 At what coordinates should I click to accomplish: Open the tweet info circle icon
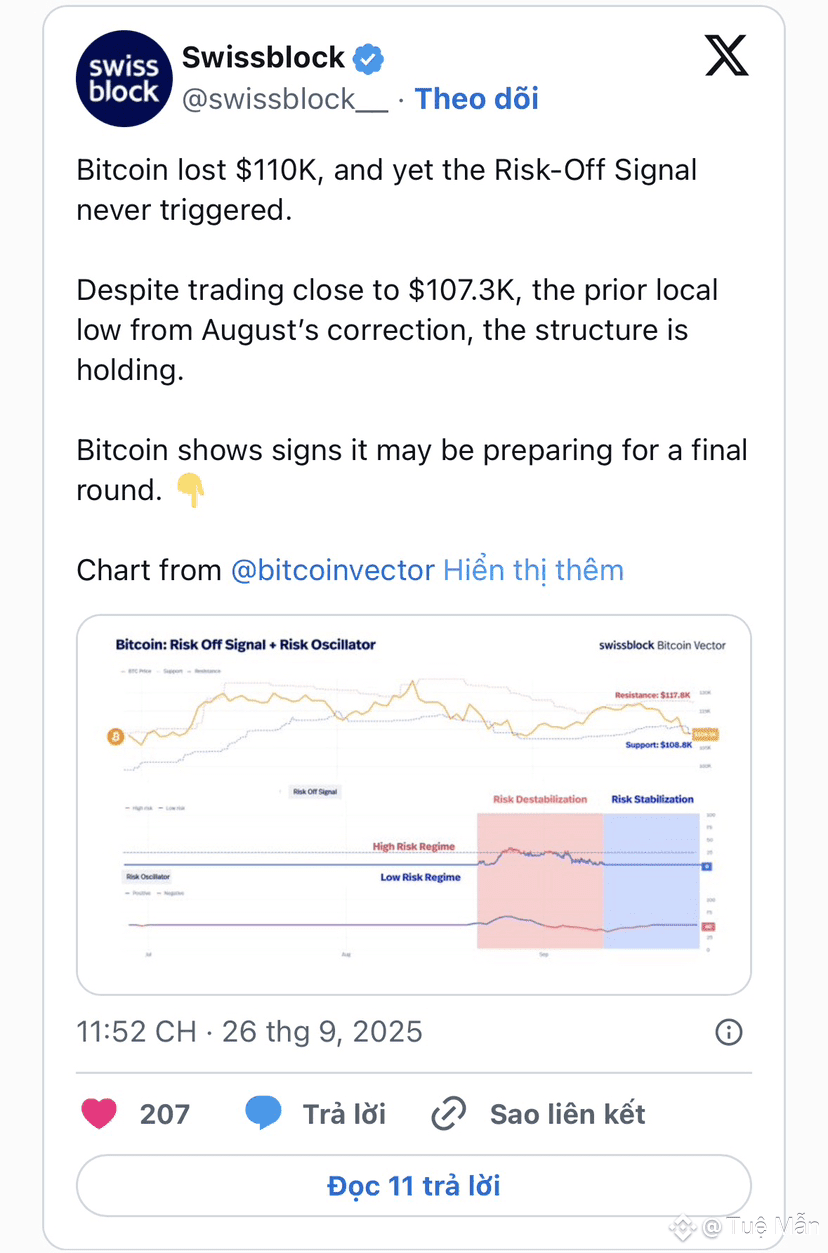click(x=729, y=1031)
